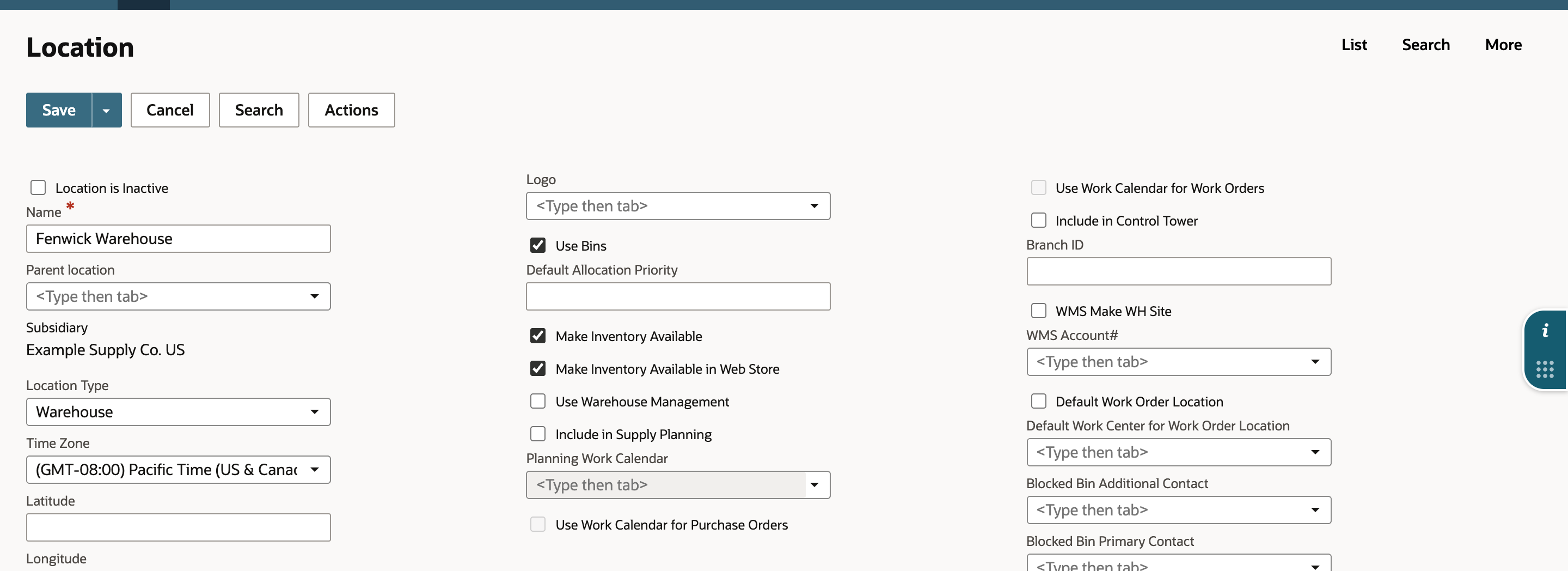1568x571 pixels.
Task: Check Include in Control Tower
Action: pyautogui.click(x=1038, y=220)
